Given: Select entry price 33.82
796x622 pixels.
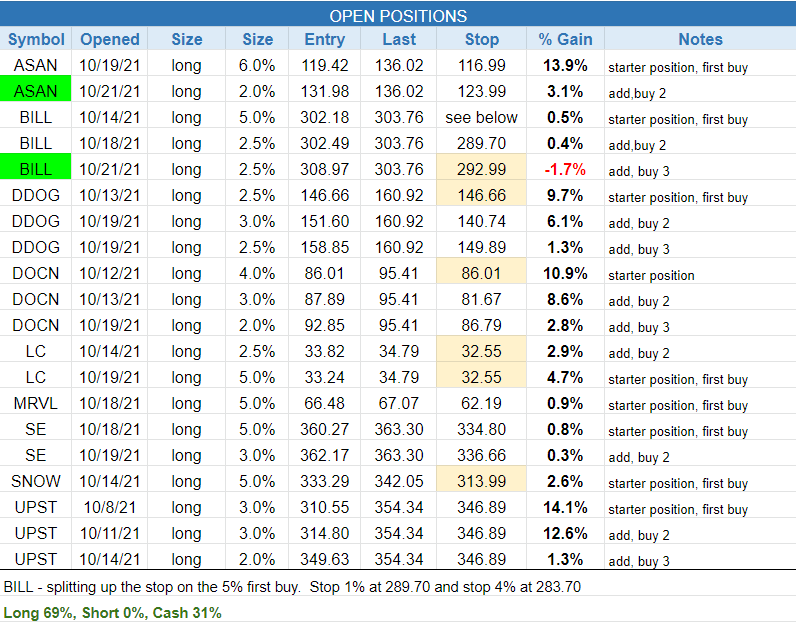Looking at the screenshot, I should pyautogui.click(x=324, y=351).
